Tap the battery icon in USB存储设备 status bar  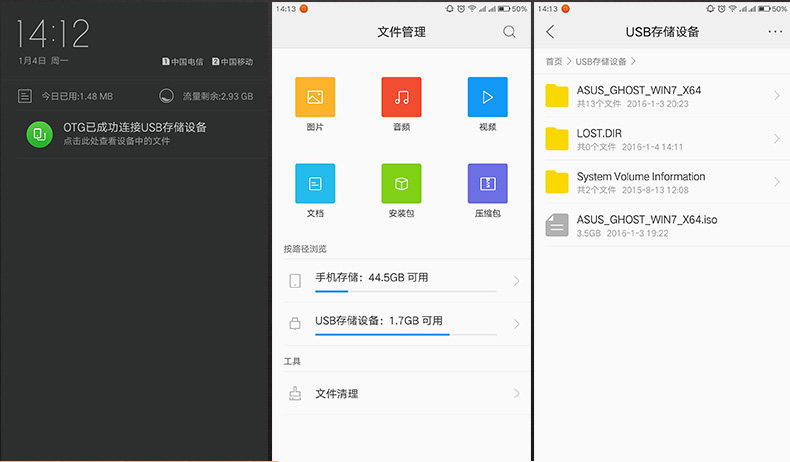tap(764, 9)
